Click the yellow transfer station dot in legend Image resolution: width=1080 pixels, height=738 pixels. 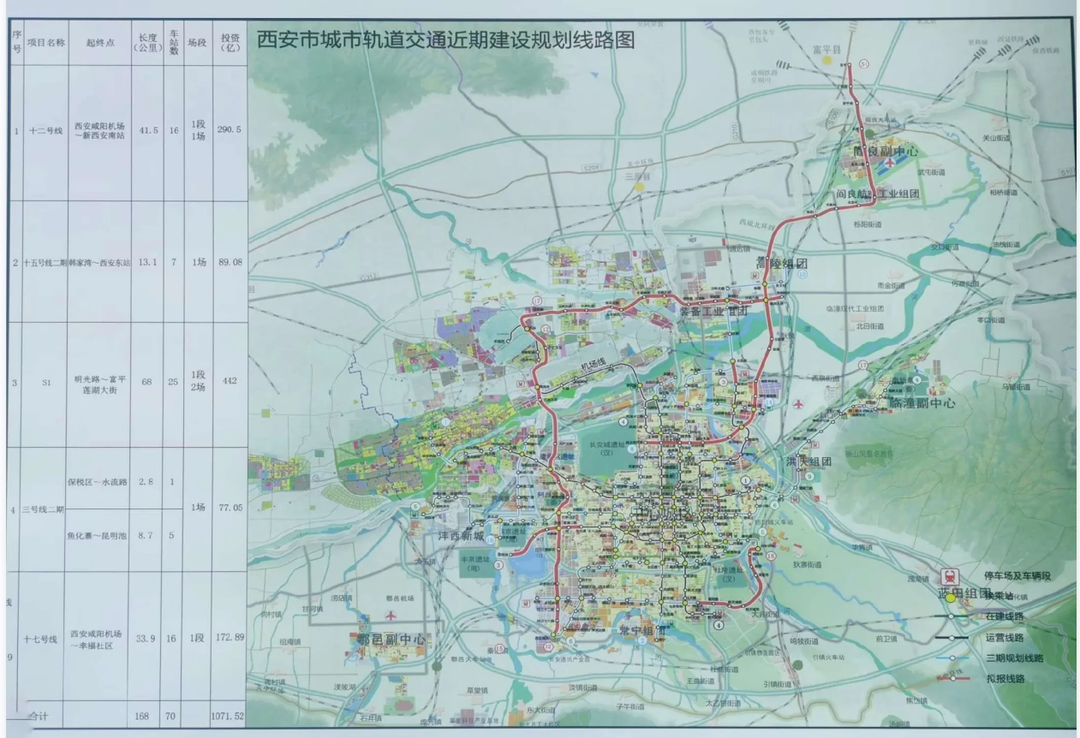click(951, 597)
